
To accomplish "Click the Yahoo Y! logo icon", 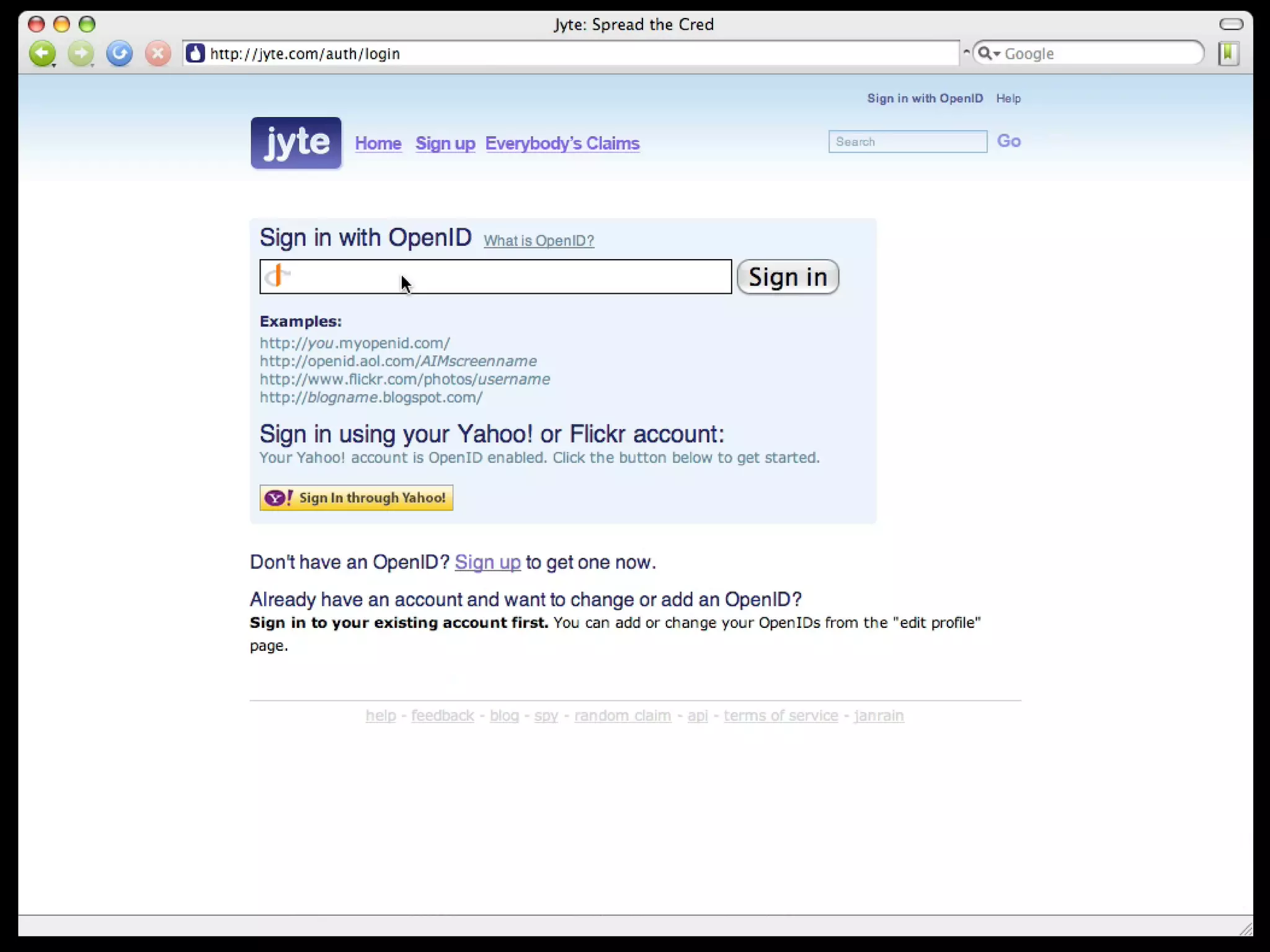I will pos(278,498).
